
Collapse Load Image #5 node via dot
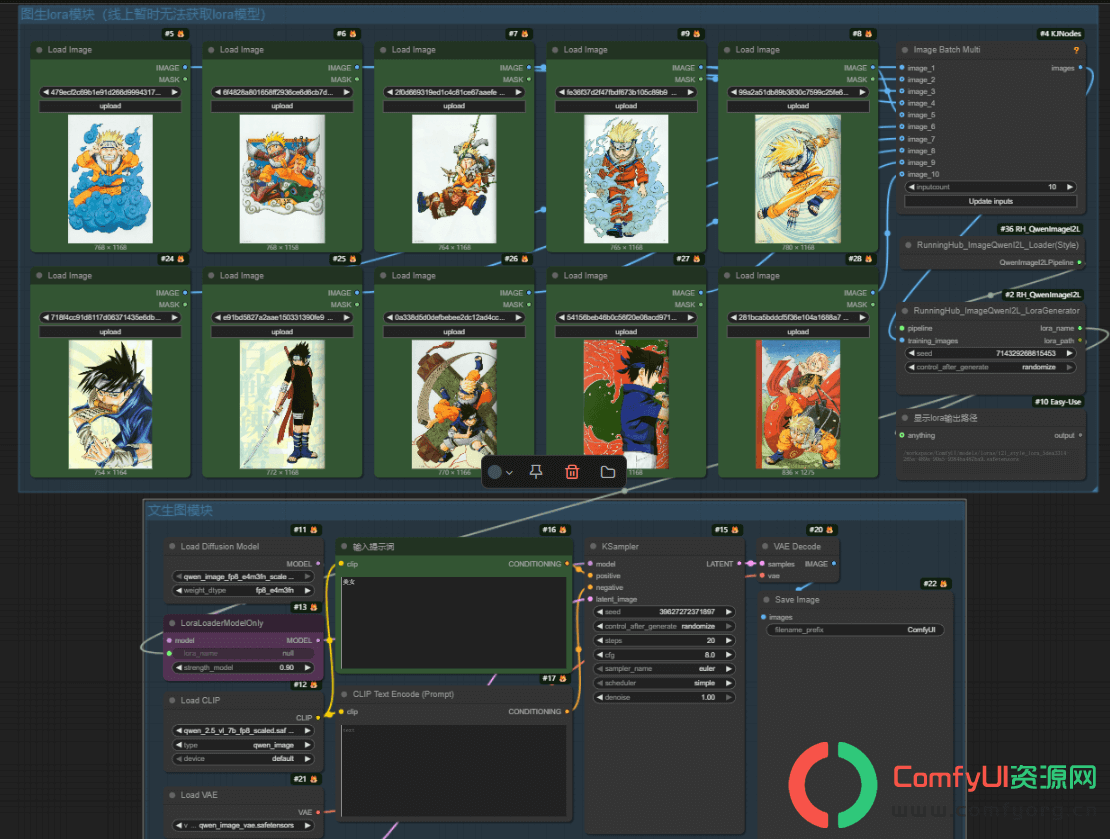point(39,50)
